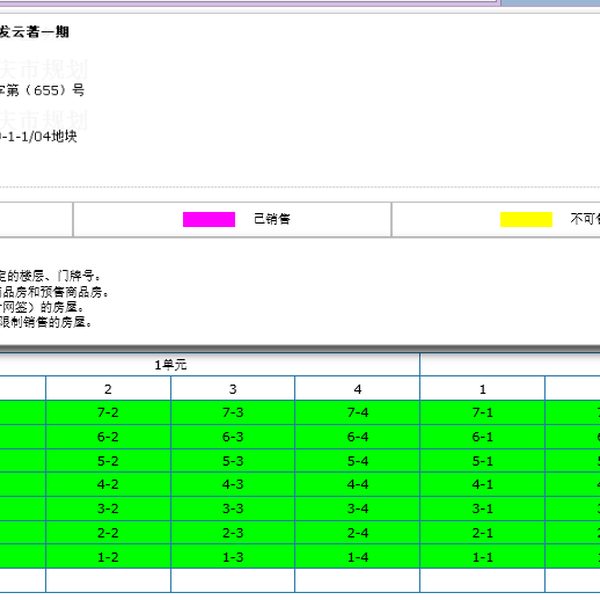
Task: Click the yellow legend swatch
Action: click(526, 219)
